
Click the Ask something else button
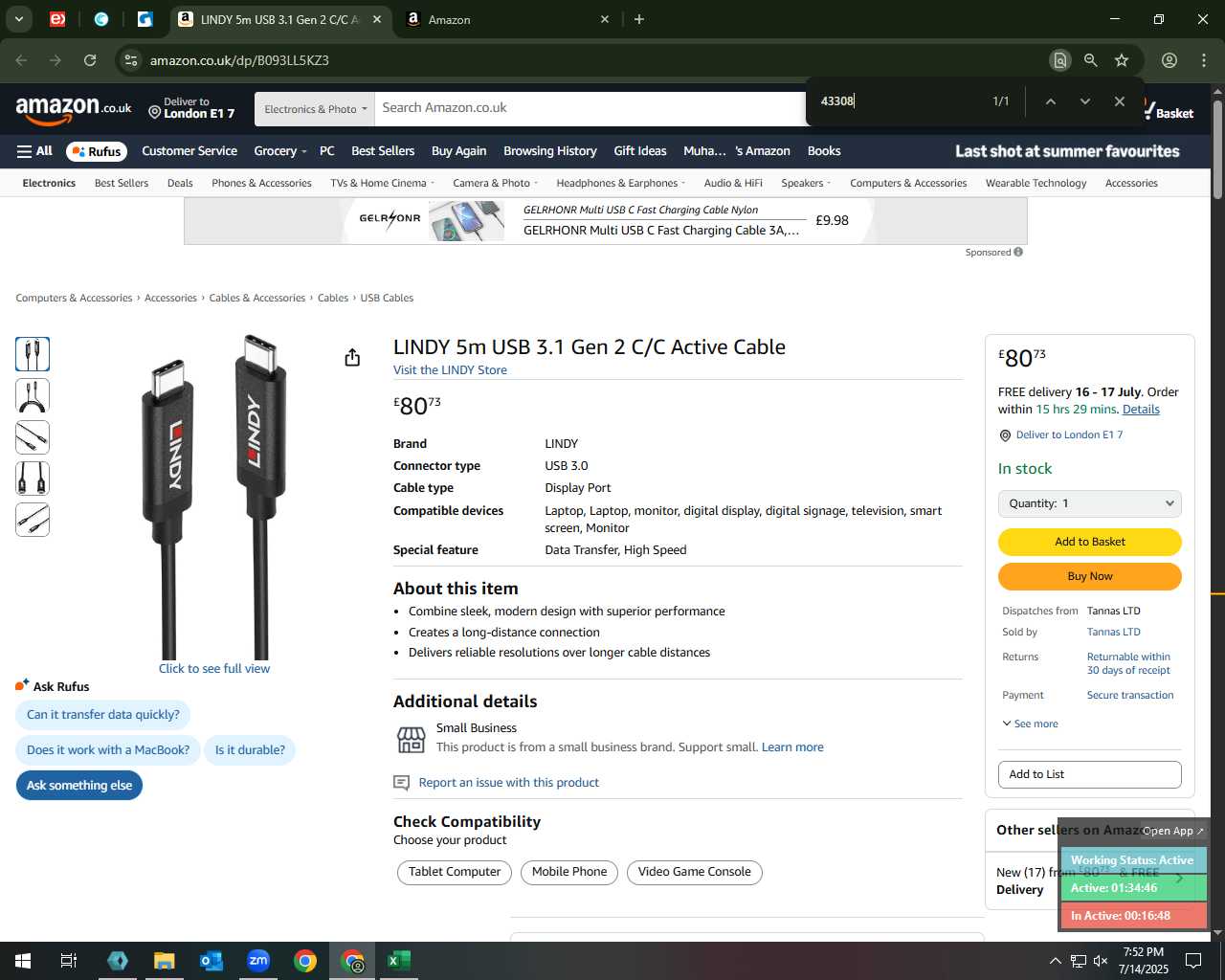[x=79, y=786]
